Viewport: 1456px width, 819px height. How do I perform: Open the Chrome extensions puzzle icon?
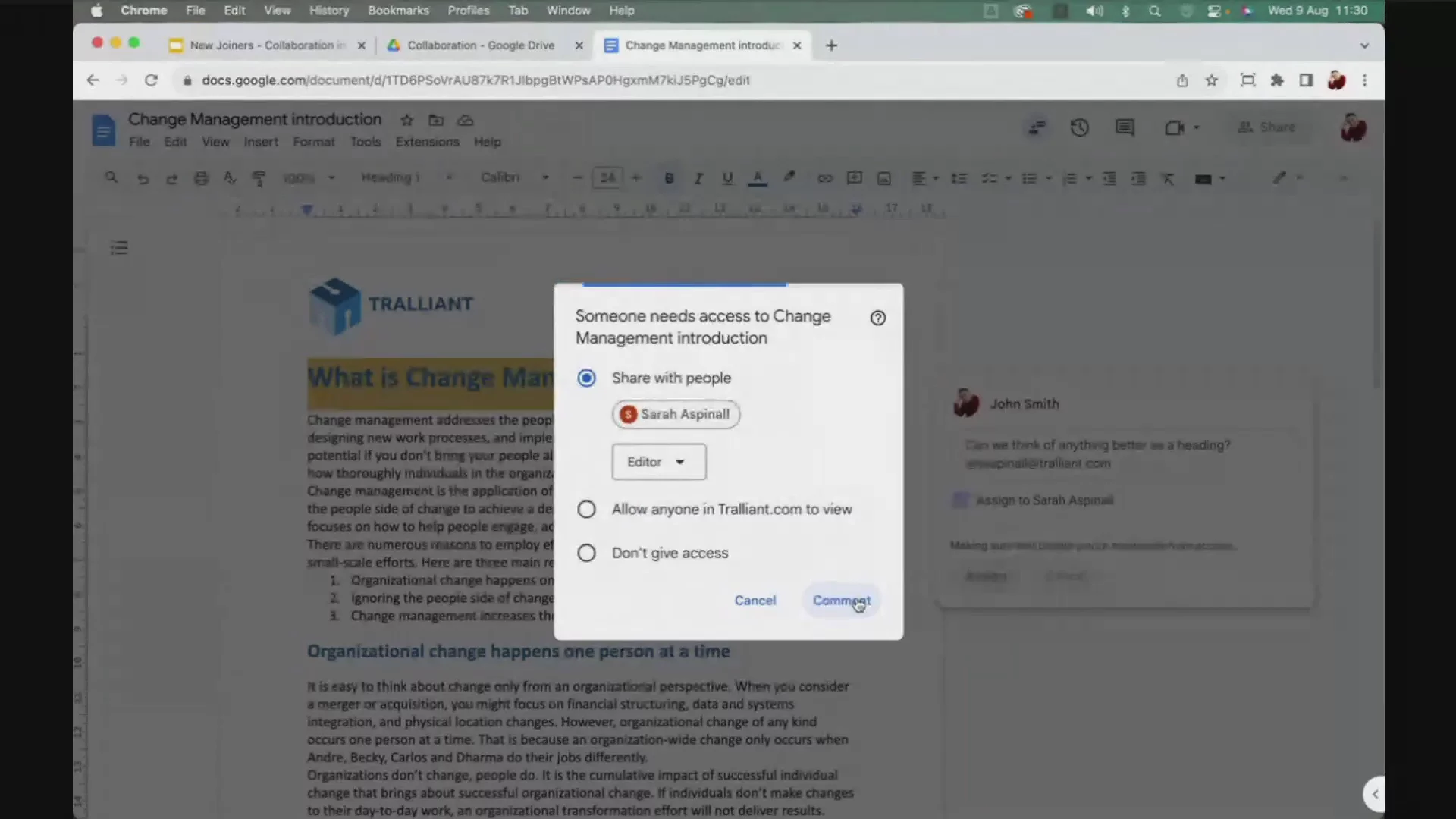(x=1277, y=80)
